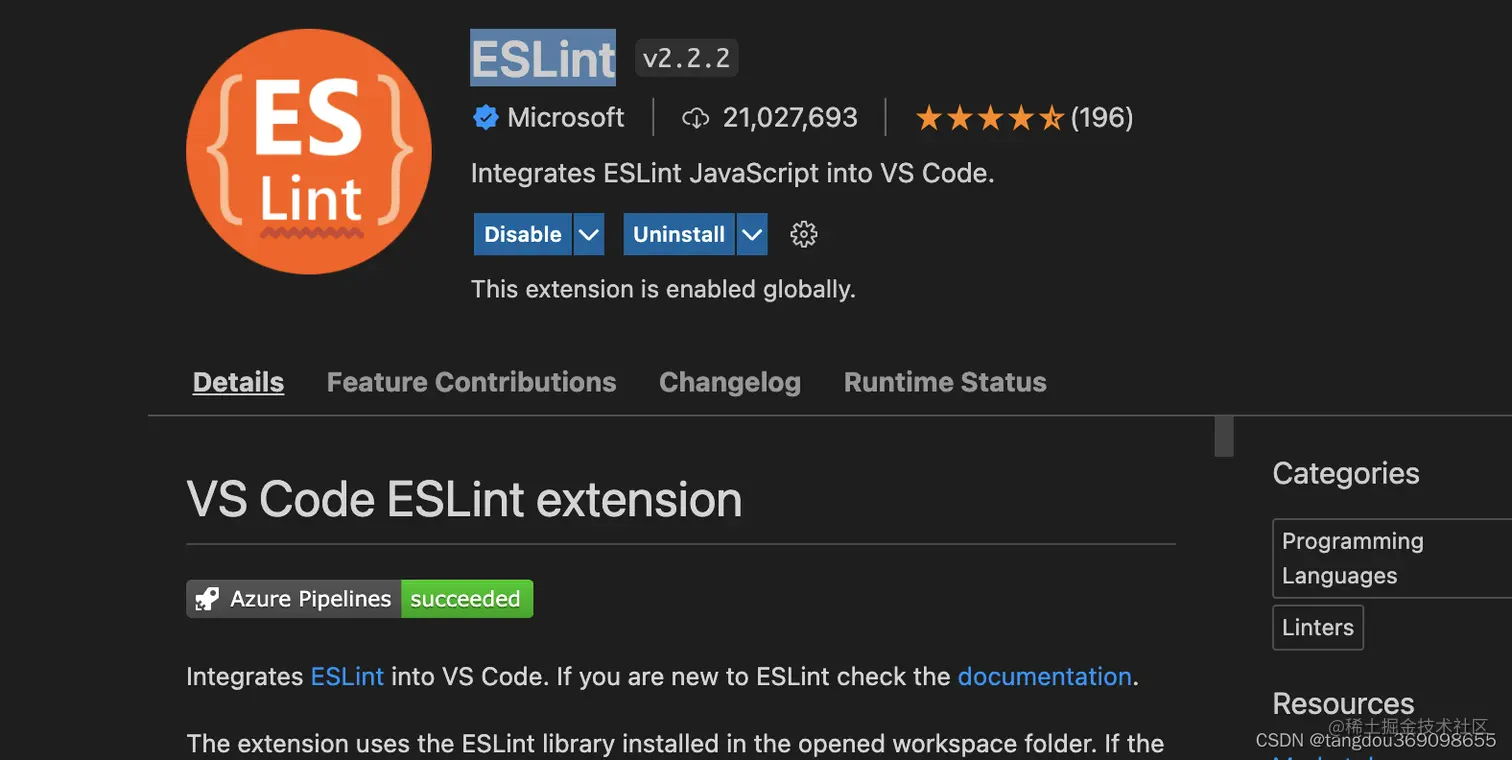
Task: Click 'This extension is enabled globally' text
Action: click(663, 290)
